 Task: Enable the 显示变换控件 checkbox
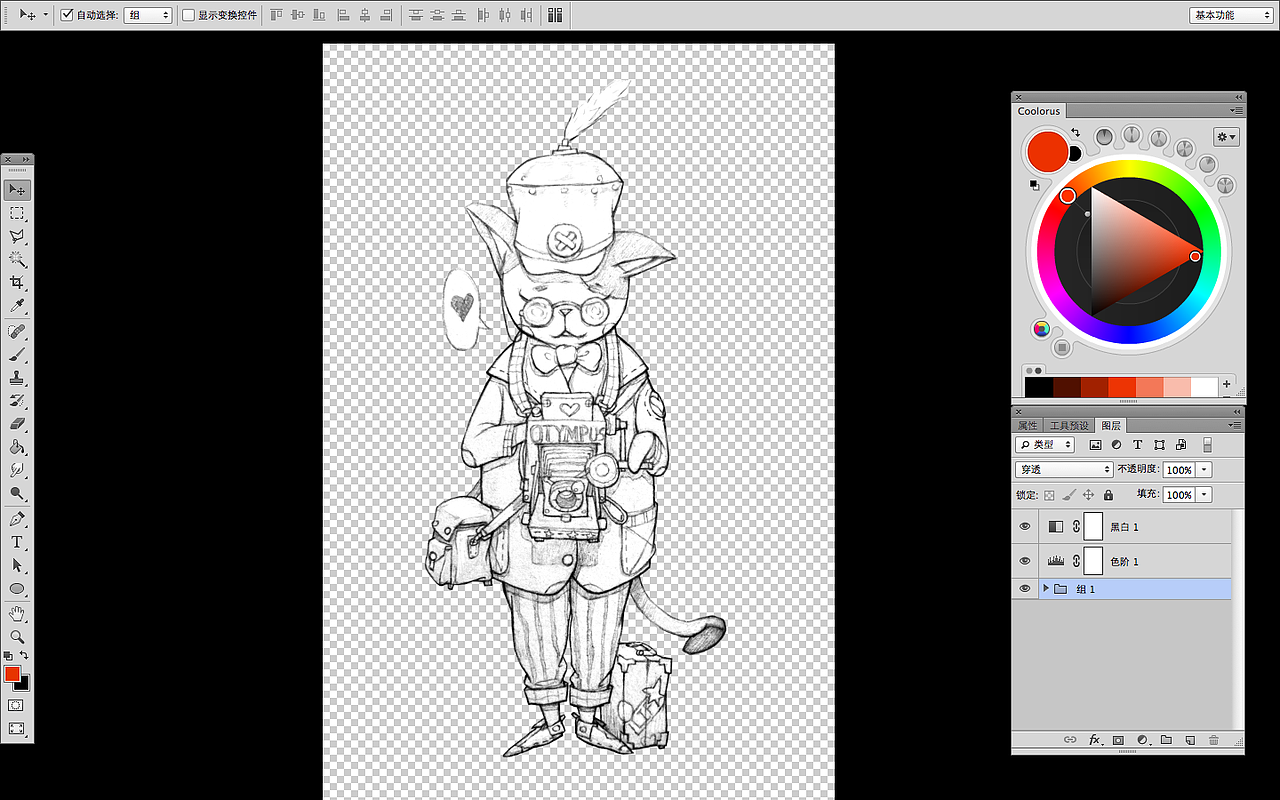(x=188, y=15)
